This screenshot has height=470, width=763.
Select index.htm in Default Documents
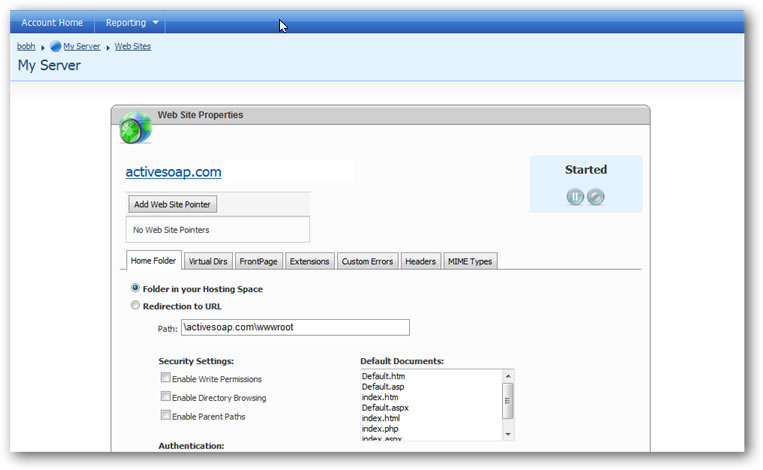pyautogui.click(x=380, y=397)
